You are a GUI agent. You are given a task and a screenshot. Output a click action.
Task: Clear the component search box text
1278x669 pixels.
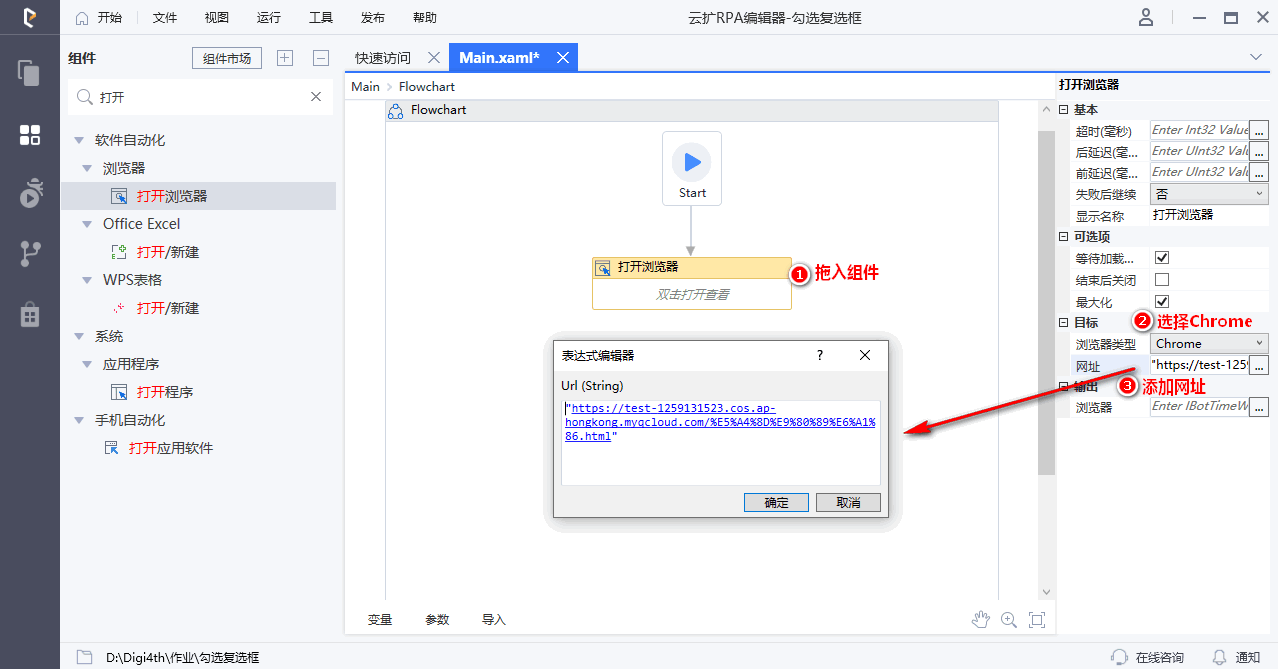(316, 97)
